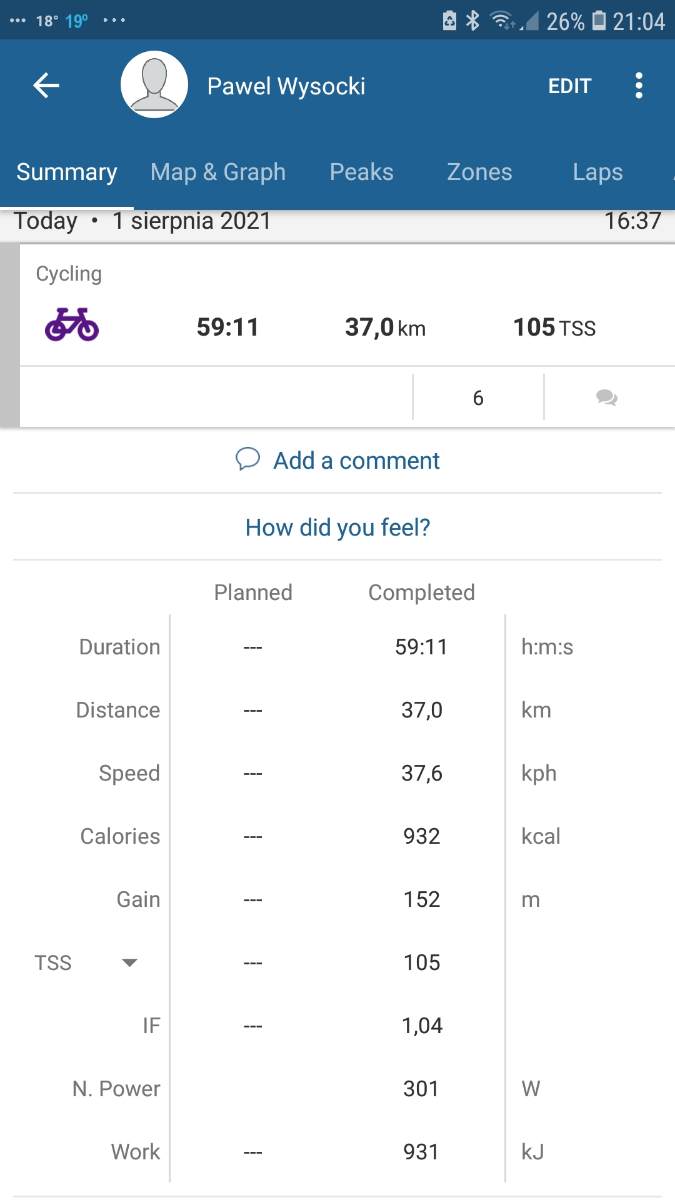Tap the completed Duration value 59:11
Viewport: 675px width, 1200px height.
point(421,647)
